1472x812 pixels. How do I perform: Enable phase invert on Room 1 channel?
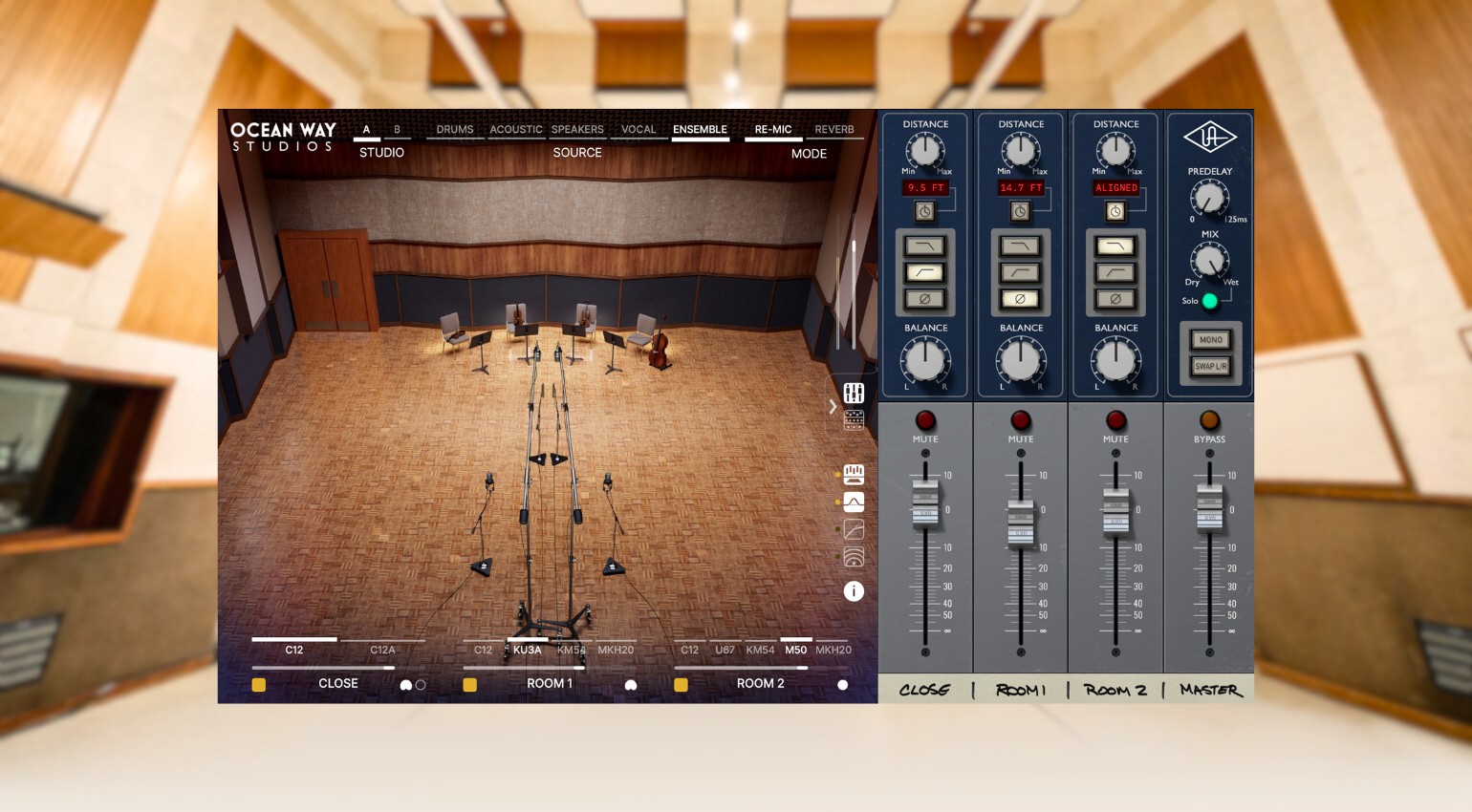pyautogui.click(x=1020, y=299)
